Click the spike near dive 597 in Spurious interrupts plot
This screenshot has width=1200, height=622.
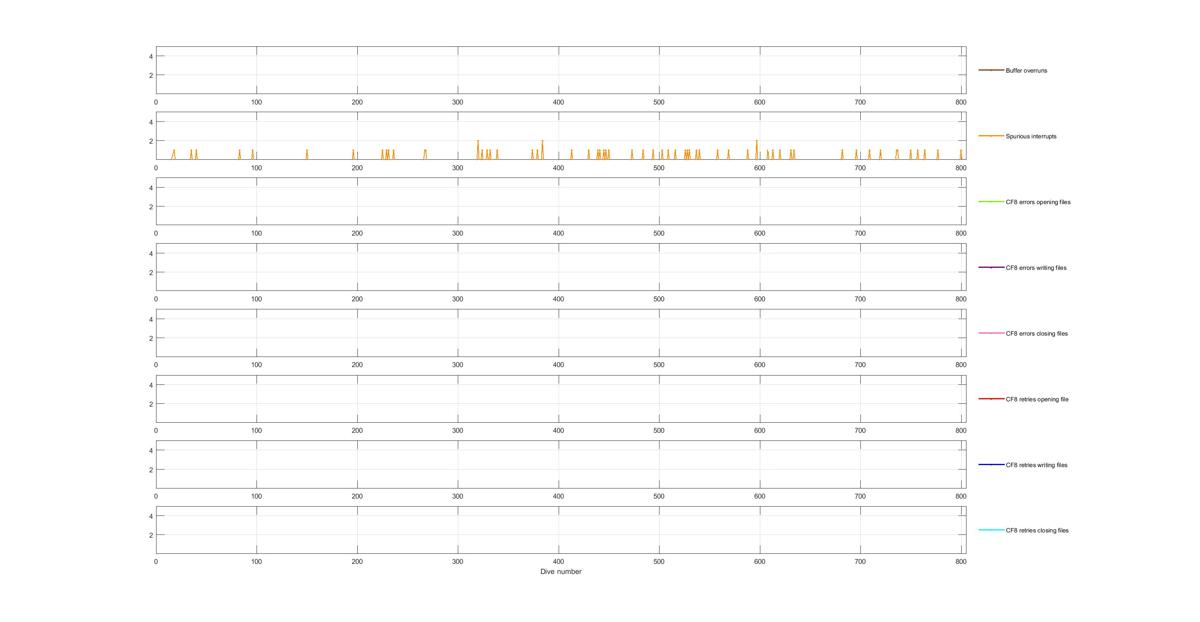[x=757, y=149]
